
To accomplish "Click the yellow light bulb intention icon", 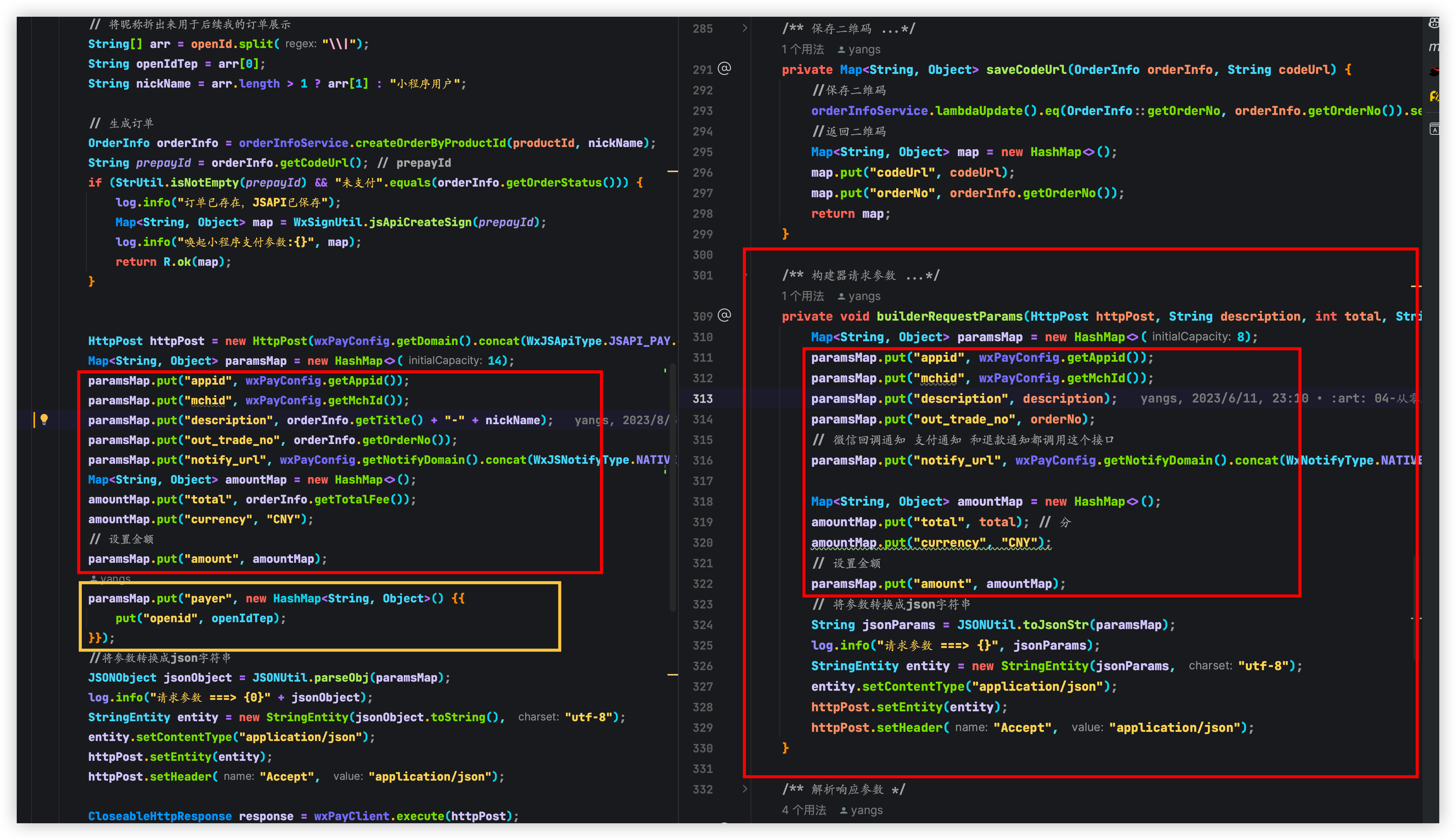I will coord(44,419).
